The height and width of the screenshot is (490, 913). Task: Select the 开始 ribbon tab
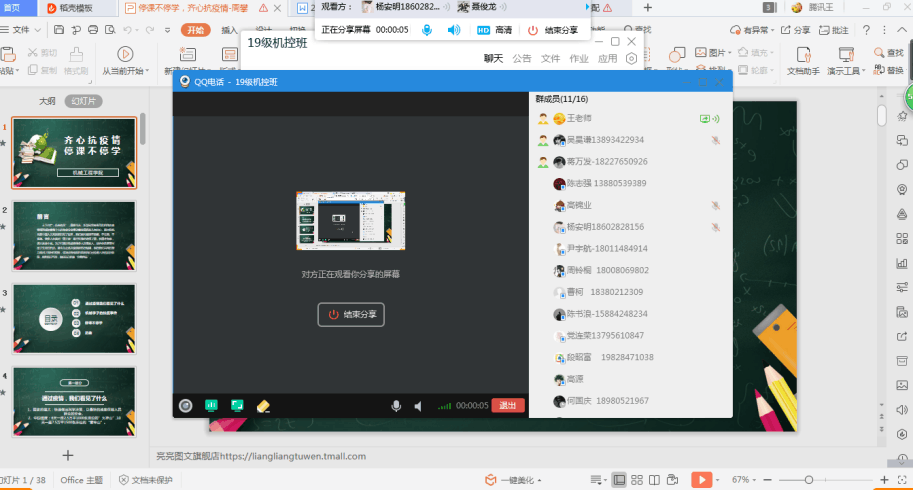pos(196,30)
